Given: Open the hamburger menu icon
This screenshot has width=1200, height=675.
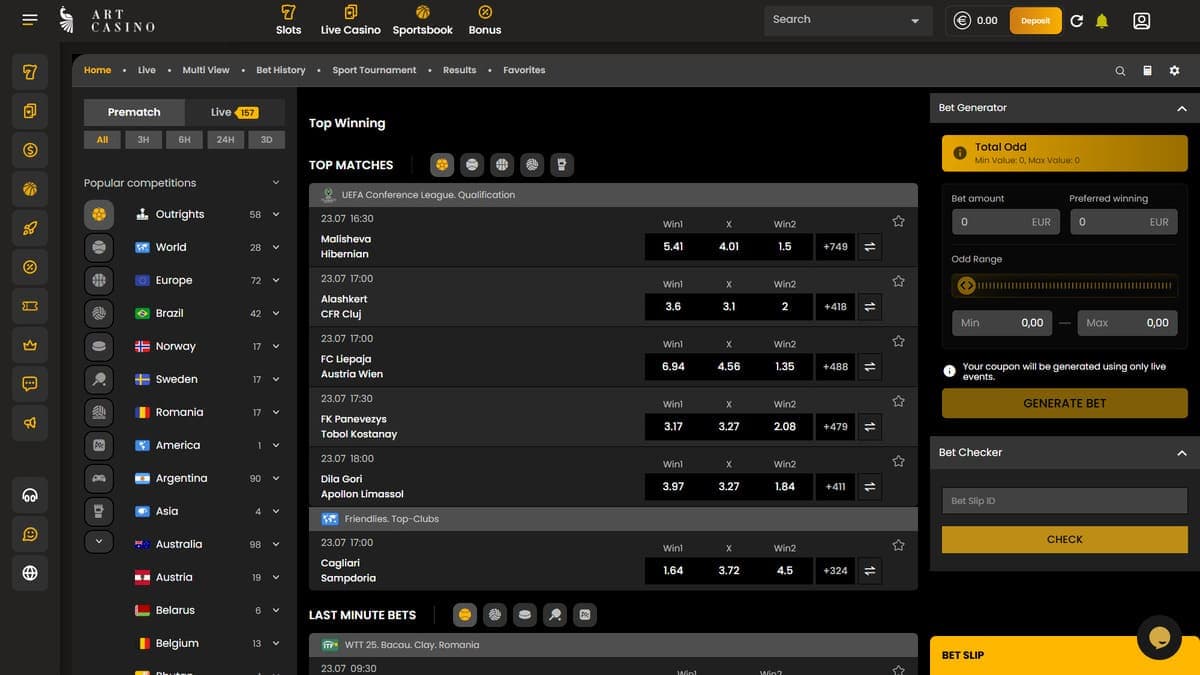Looking at the screenshot, I should [29, 20].
